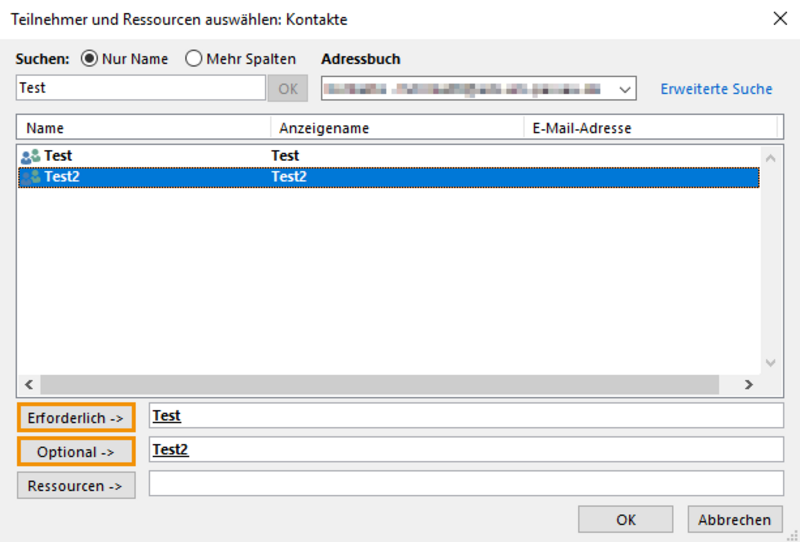This screenshot has height=542, width=800.
Task: Click the horizontal scrollbar thumb
Action: tap(380, 384)
